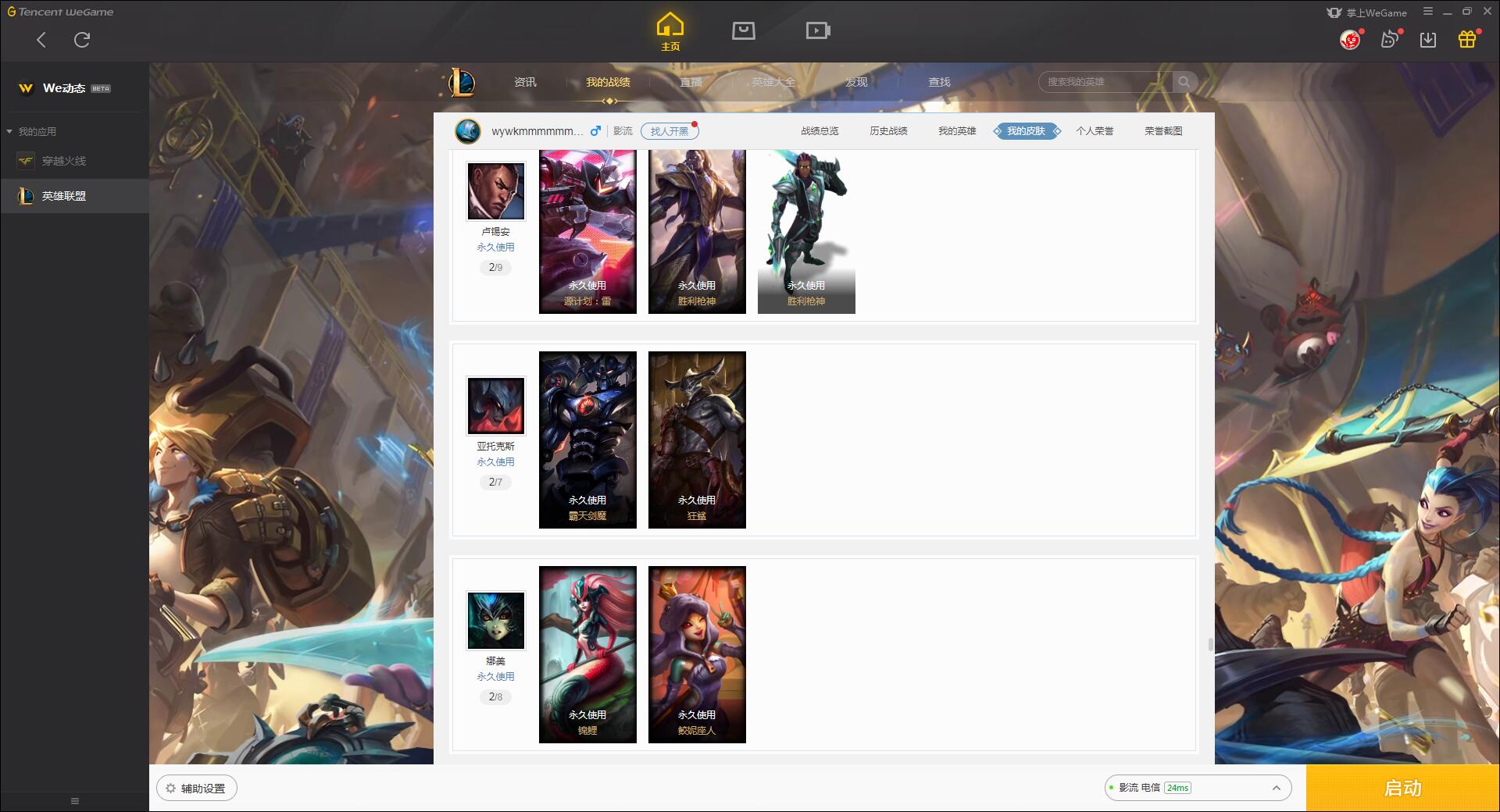
Task: Click the search magnifier icon
Action: point(1184,82)
